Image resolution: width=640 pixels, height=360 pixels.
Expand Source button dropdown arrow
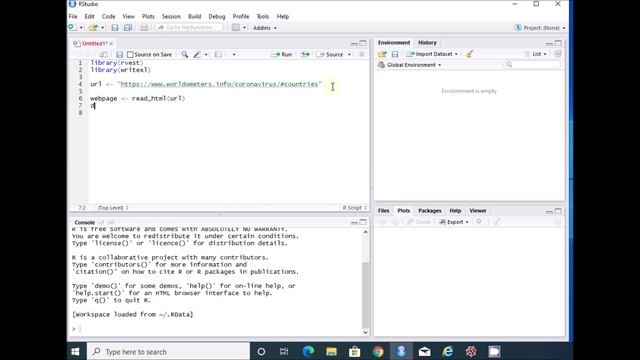pos(349,54)
